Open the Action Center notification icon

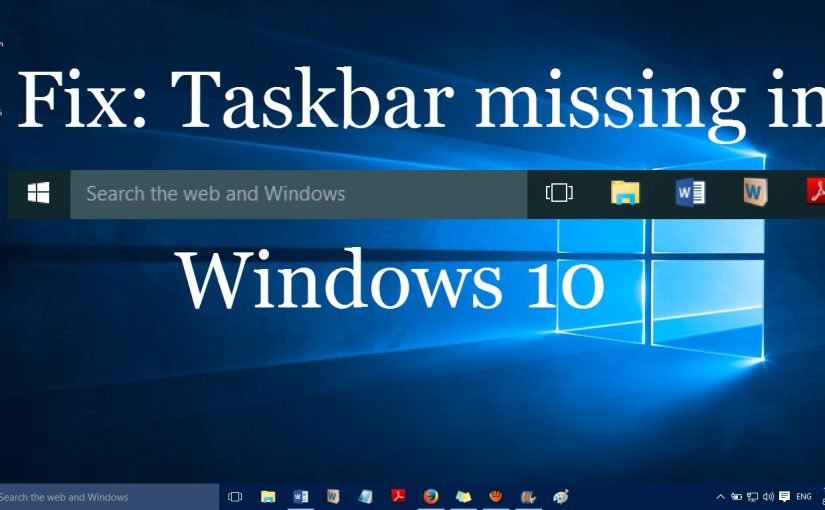[x=784, y=496]
